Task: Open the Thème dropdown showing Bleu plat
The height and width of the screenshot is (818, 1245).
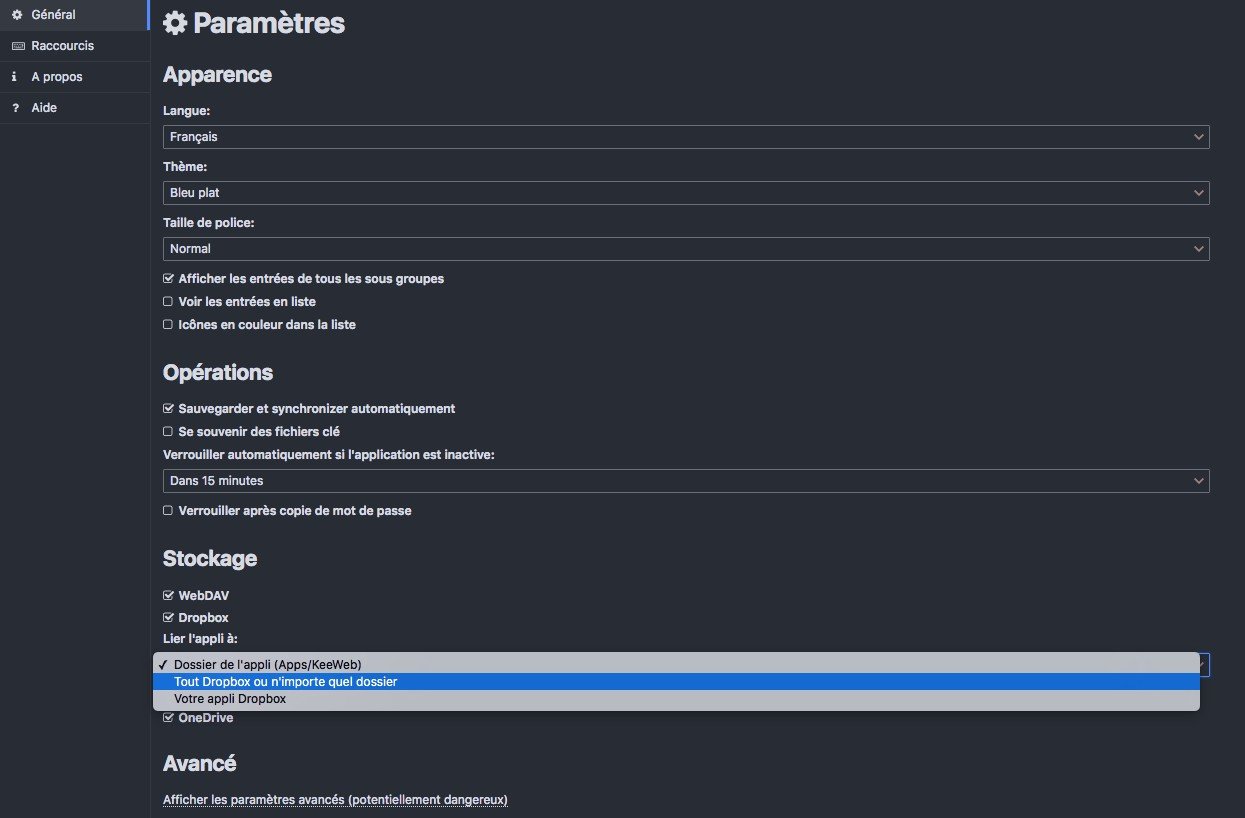Action: pyautogui.click(x=686, y=193)
